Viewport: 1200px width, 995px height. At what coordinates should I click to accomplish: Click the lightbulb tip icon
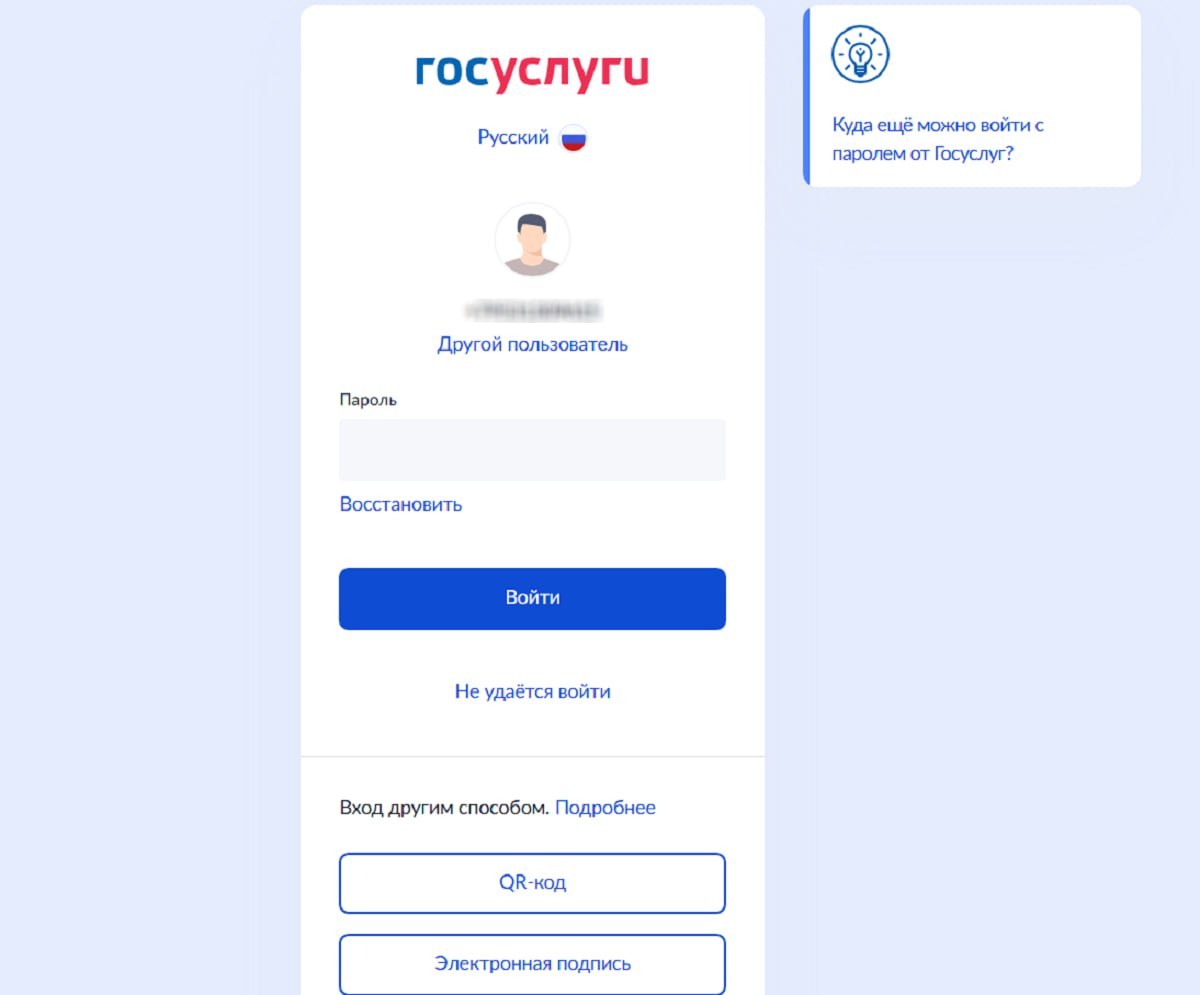pyautogui.click(x=860, y=54)
